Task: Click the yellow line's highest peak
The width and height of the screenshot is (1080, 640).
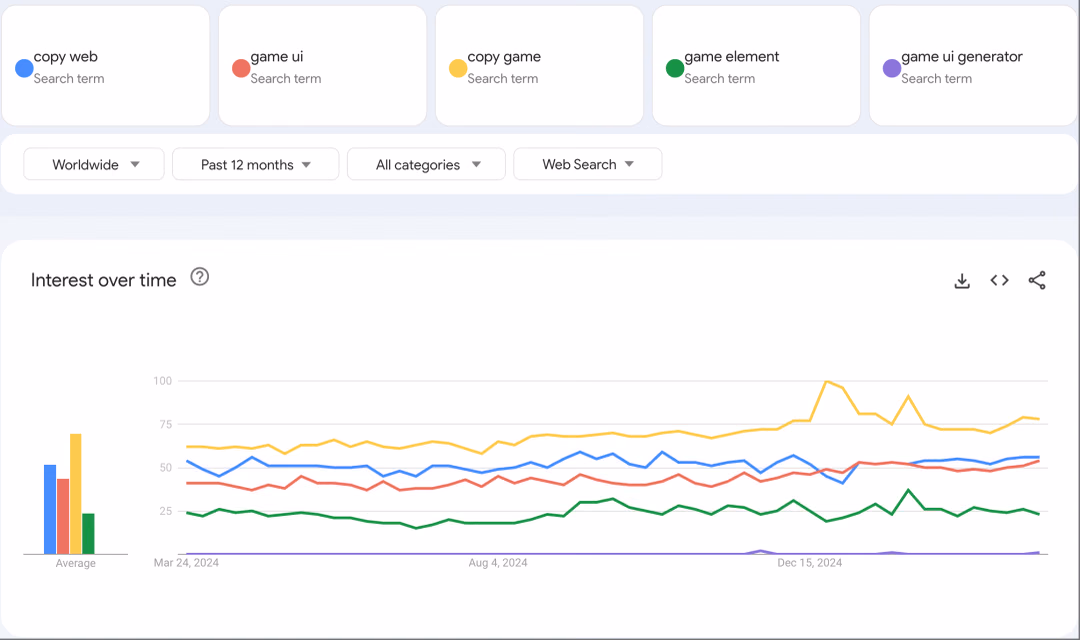Action: pyautogui.click(x=827, y=381)
